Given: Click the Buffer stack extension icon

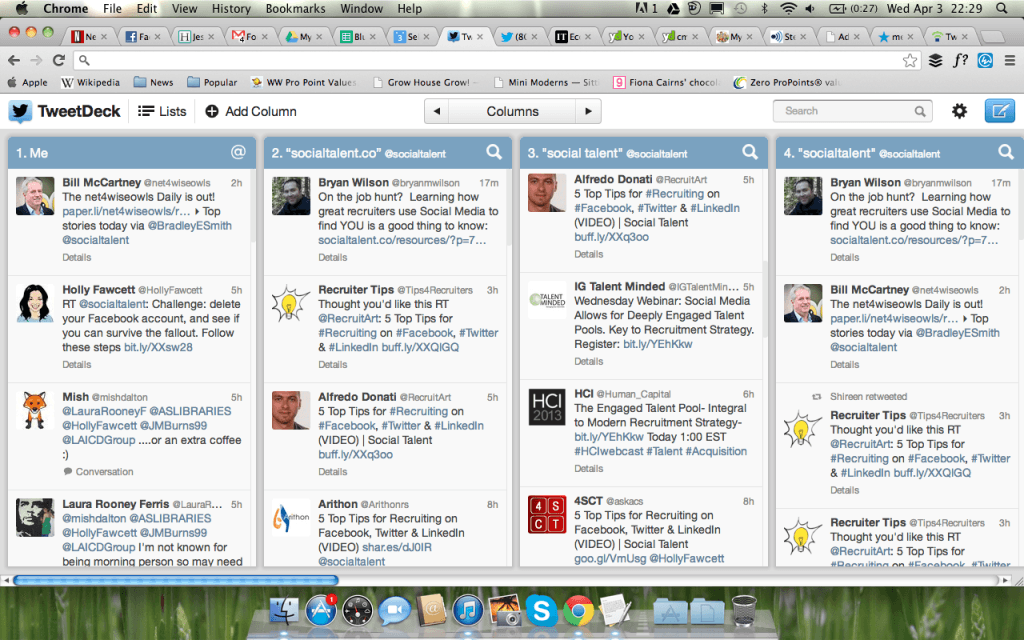Looking at the screenshot, I should (935, 61).
